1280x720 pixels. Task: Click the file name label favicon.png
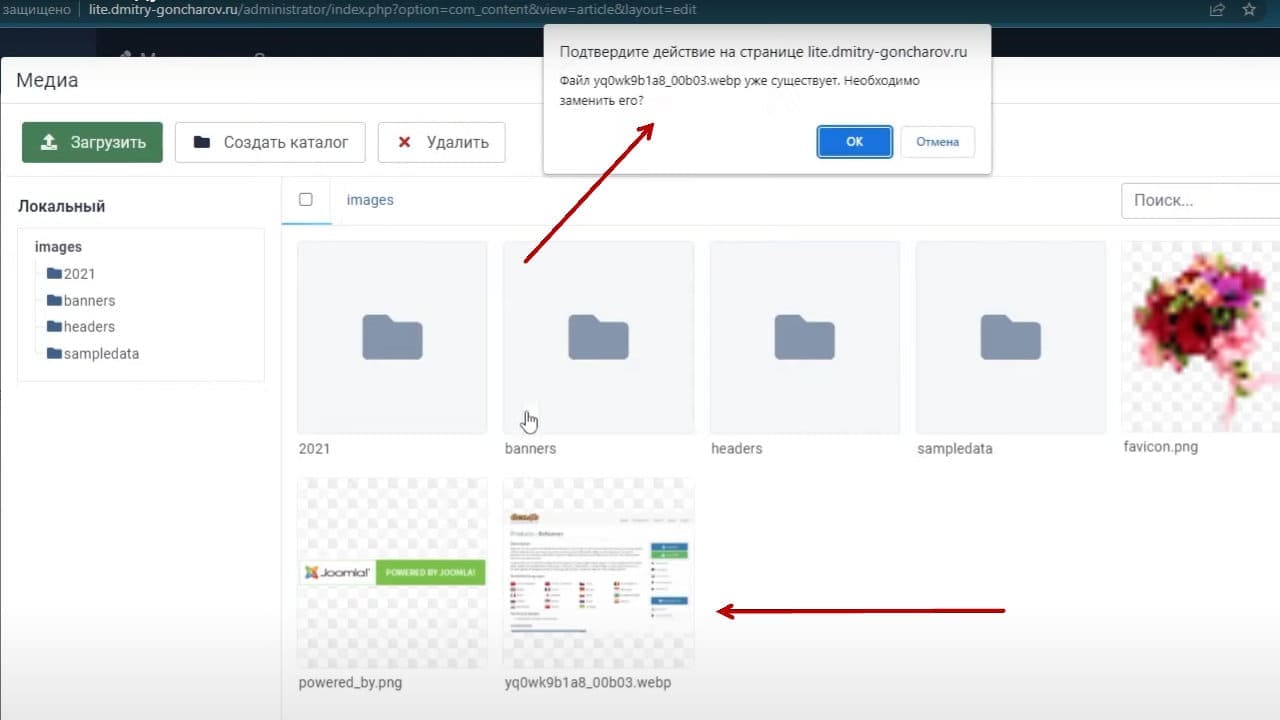pyautogui.click(x=1161, y=446)
